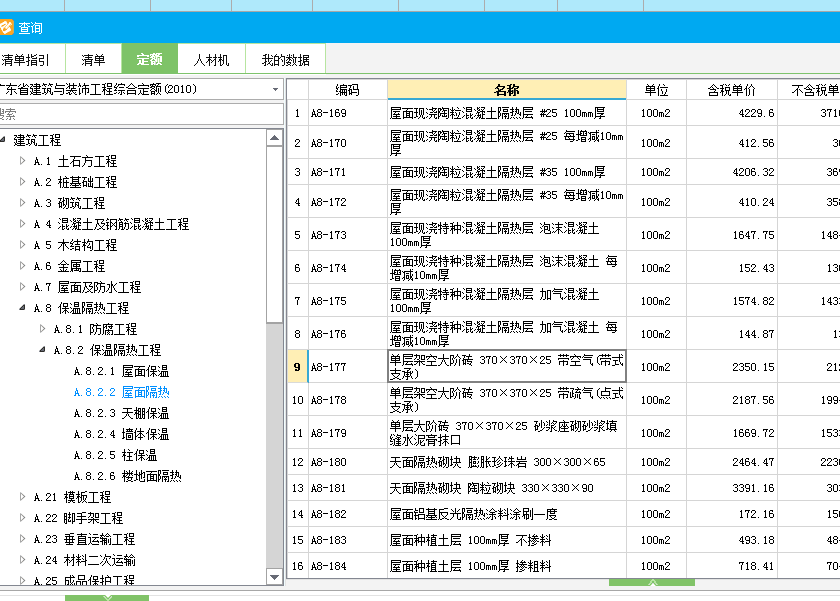
Task: Click the 天面隔热砌块 膨胀珍珠岩 300×300×65 cell
Action: 506,462
